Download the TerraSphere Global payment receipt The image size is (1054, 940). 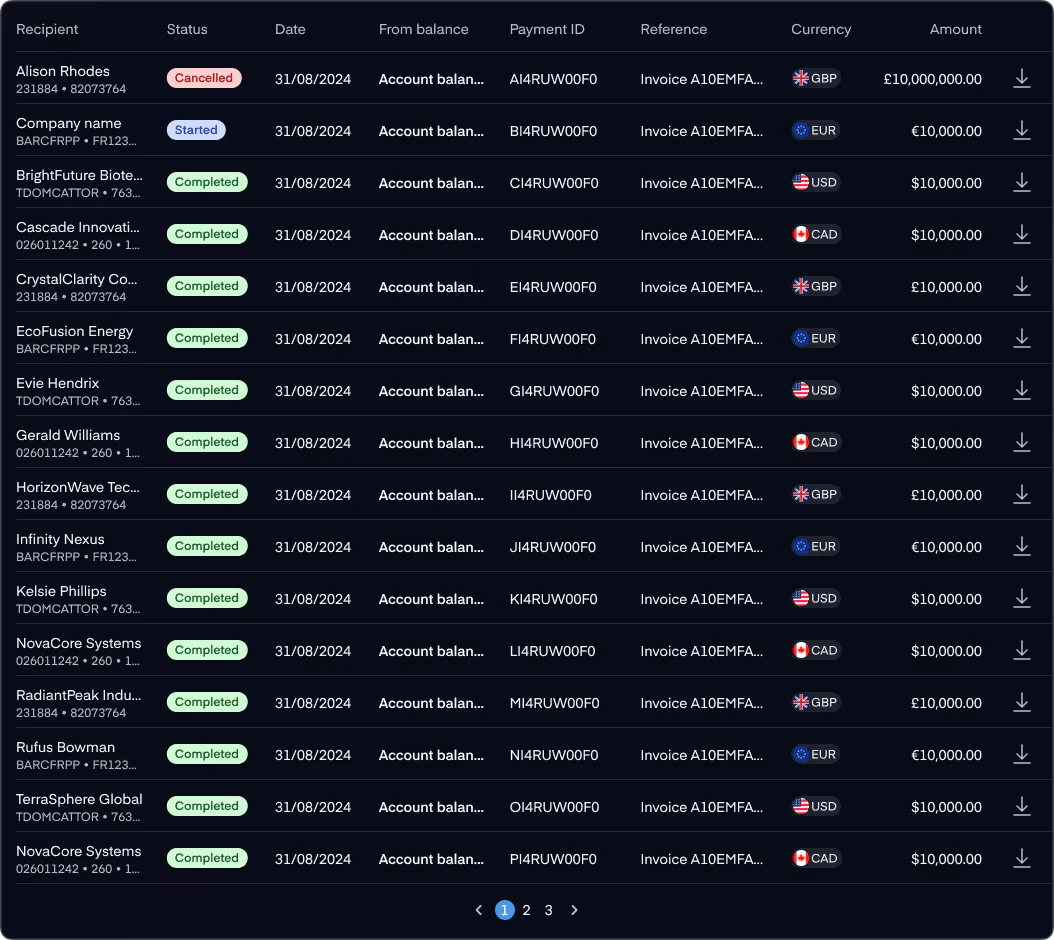coord(1021,806)
